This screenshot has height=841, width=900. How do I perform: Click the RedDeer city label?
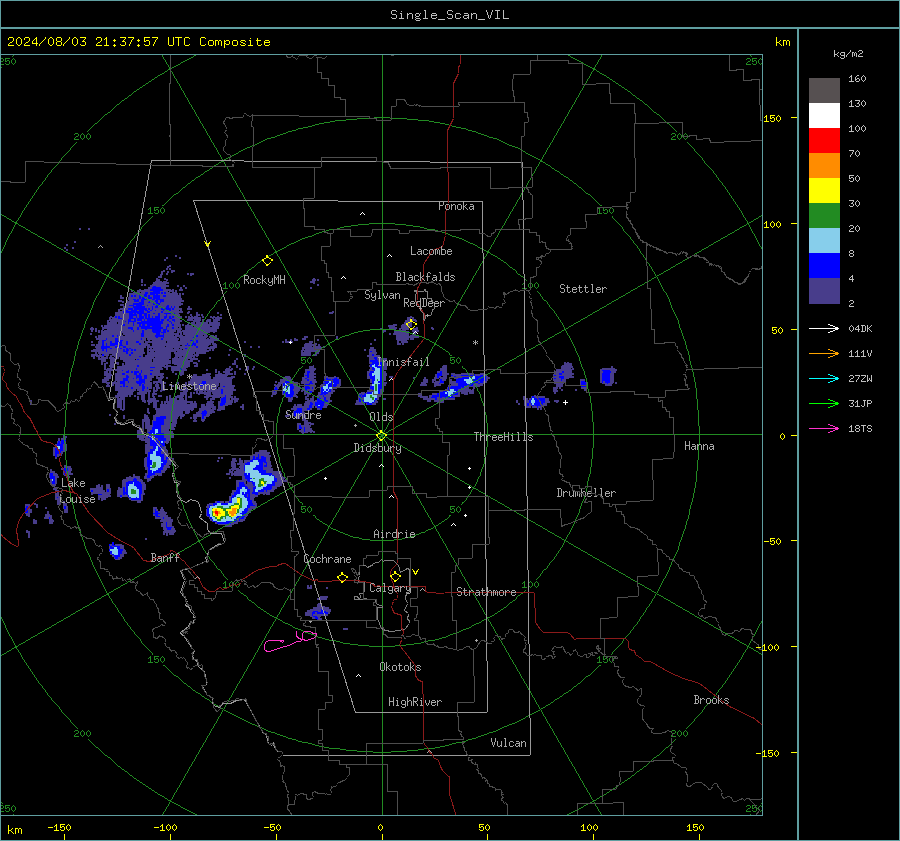[424, 303]
